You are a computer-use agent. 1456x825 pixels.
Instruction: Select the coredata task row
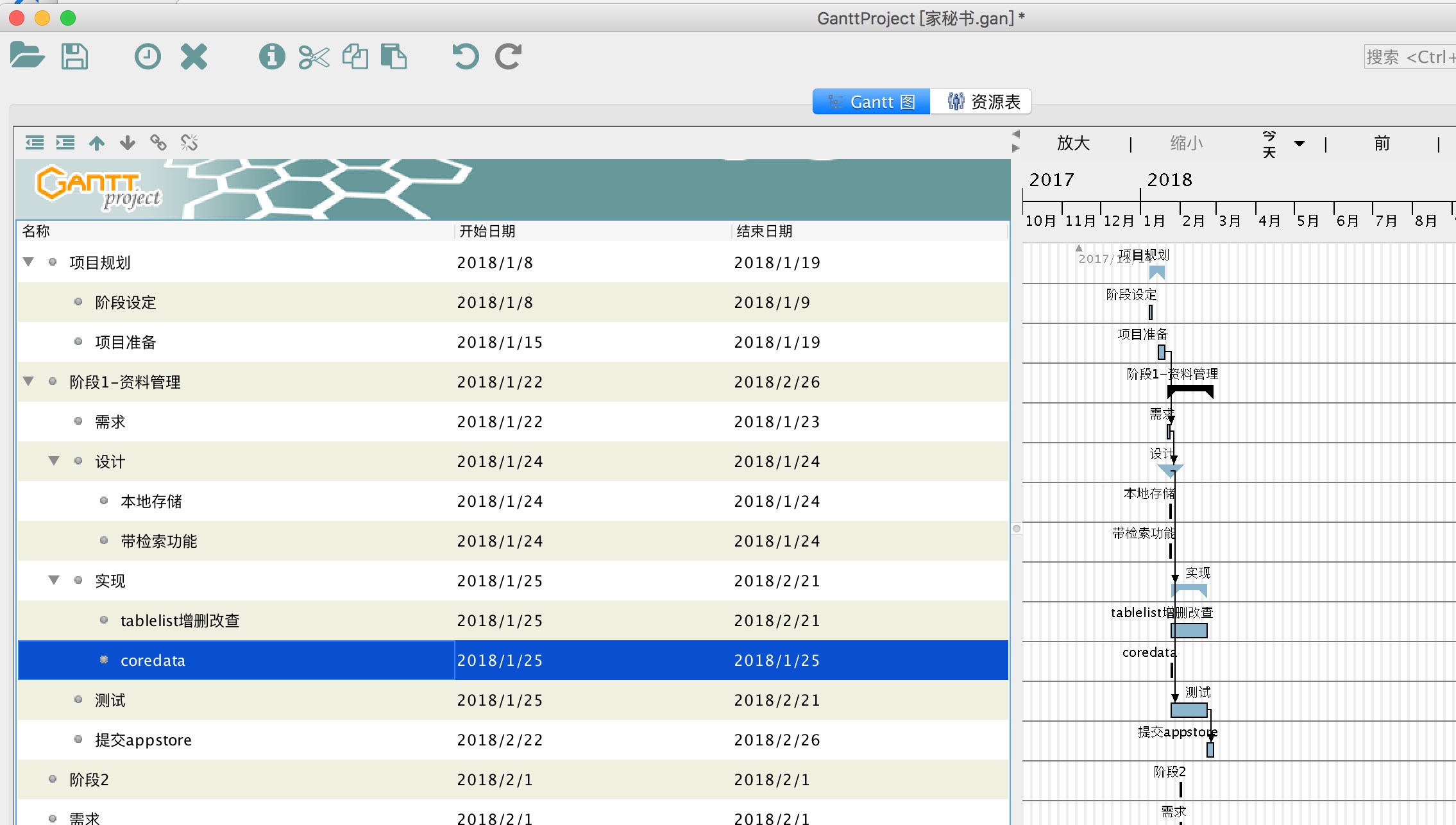[x=512, y=660]
